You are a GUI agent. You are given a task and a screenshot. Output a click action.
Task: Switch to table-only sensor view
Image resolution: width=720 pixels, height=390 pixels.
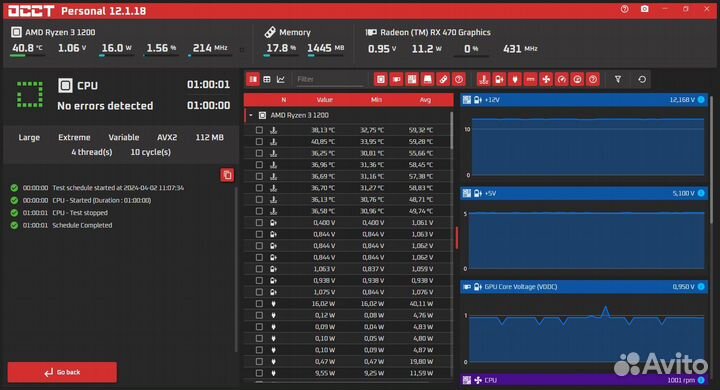click(x=267, y=79)
